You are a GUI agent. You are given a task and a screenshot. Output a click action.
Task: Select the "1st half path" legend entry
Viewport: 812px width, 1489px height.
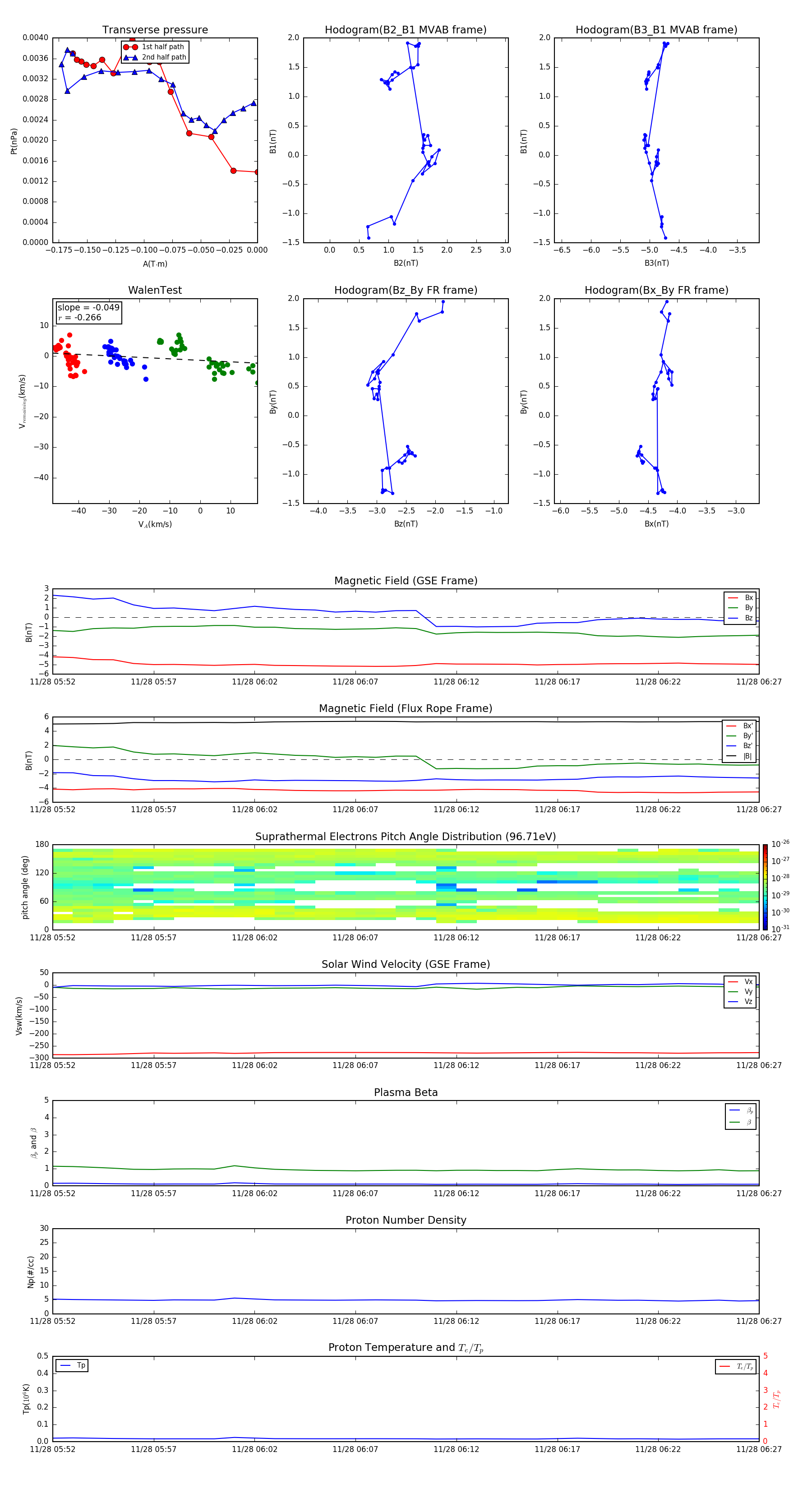coord(154,47)
